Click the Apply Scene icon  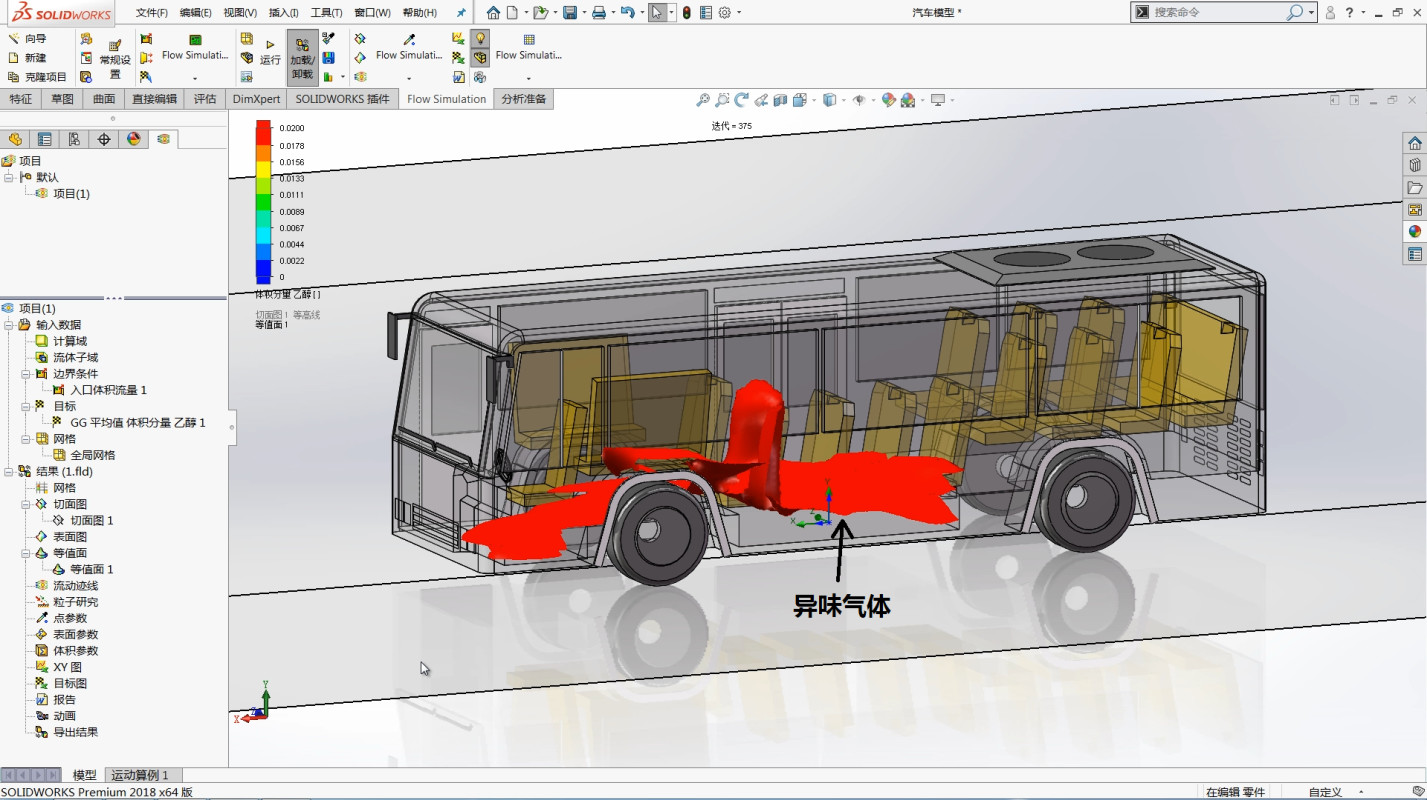[908, 100]
